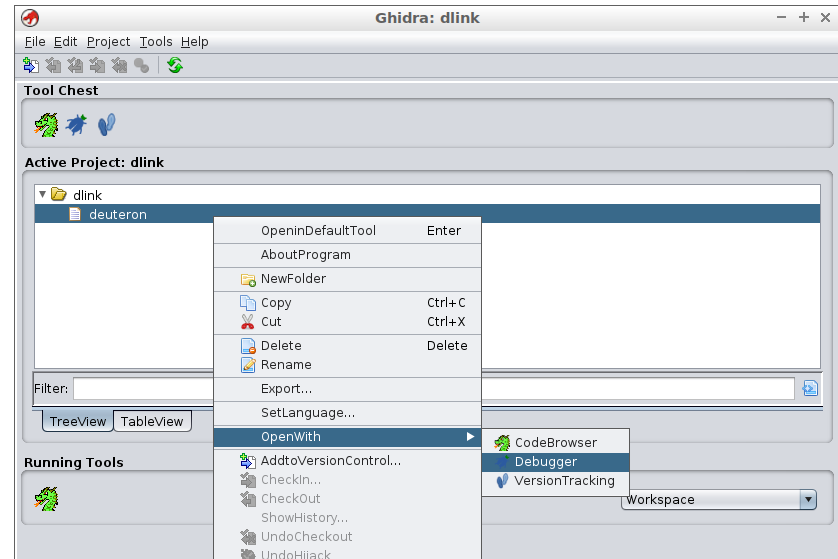Open the Project menu
Viewport: 838px width, 559px height.
108,41
